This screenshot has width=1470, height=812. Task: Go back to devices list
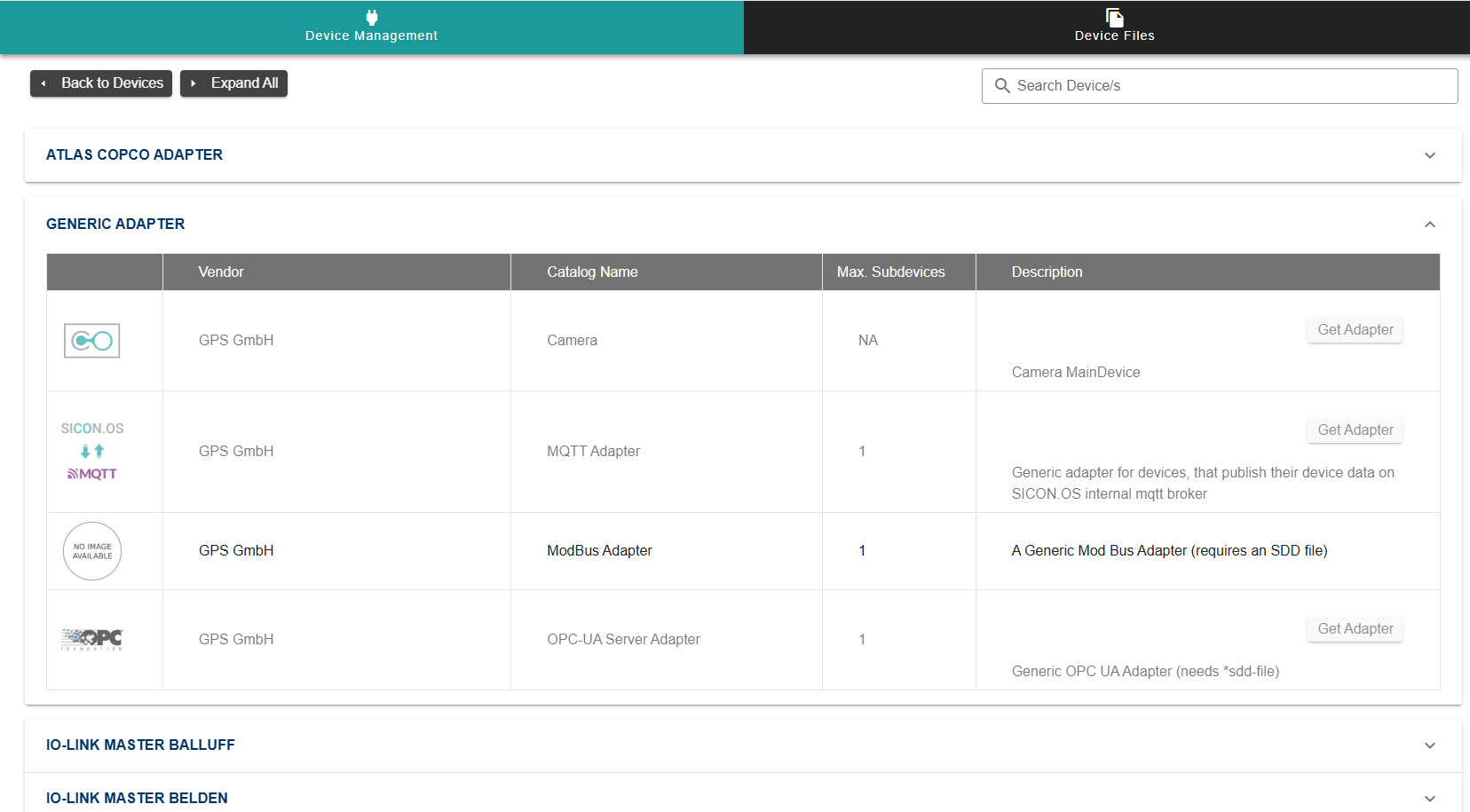101,83
